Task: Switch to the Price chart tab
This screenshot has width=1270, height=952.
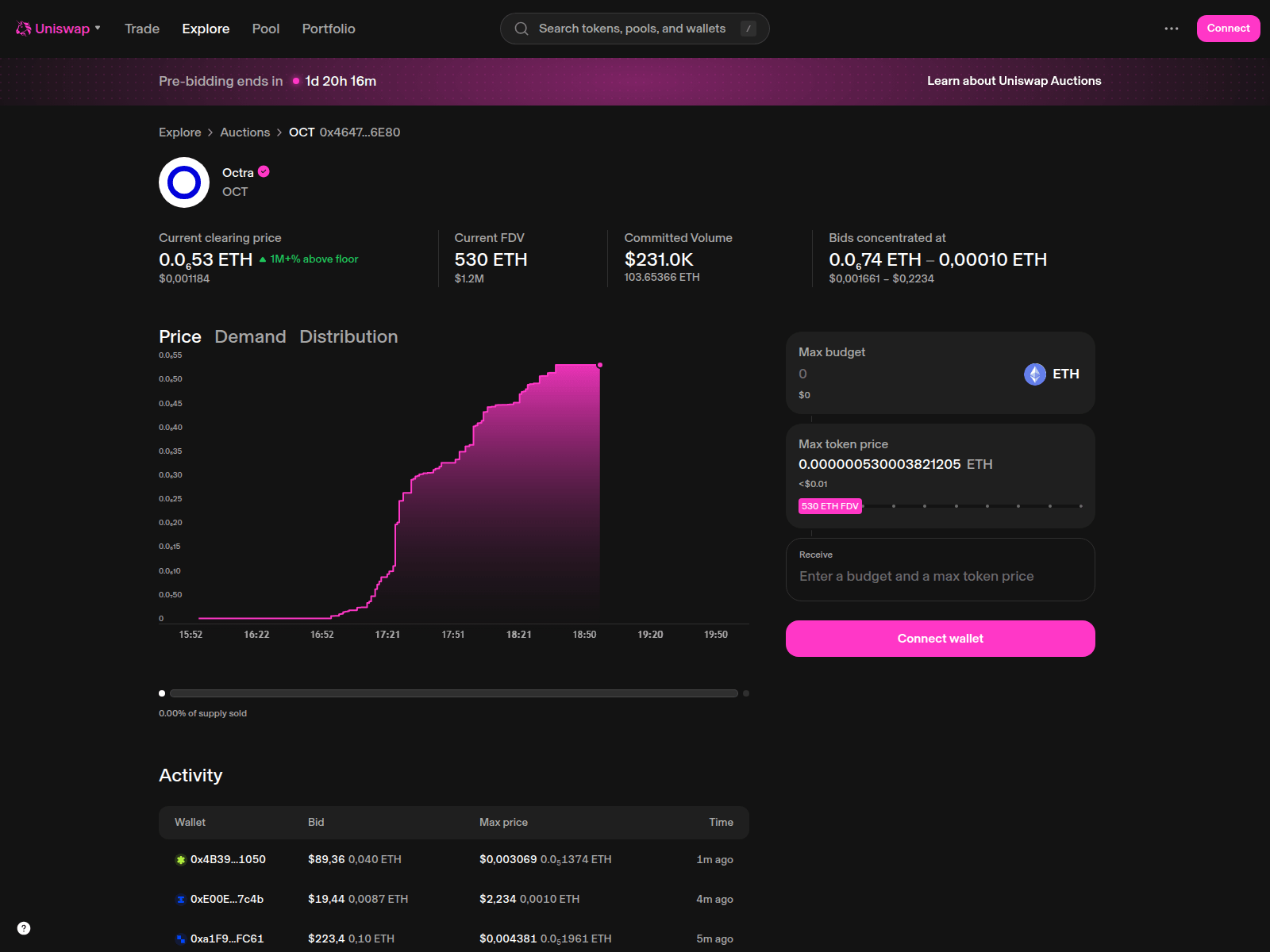Action: [180, 336]
